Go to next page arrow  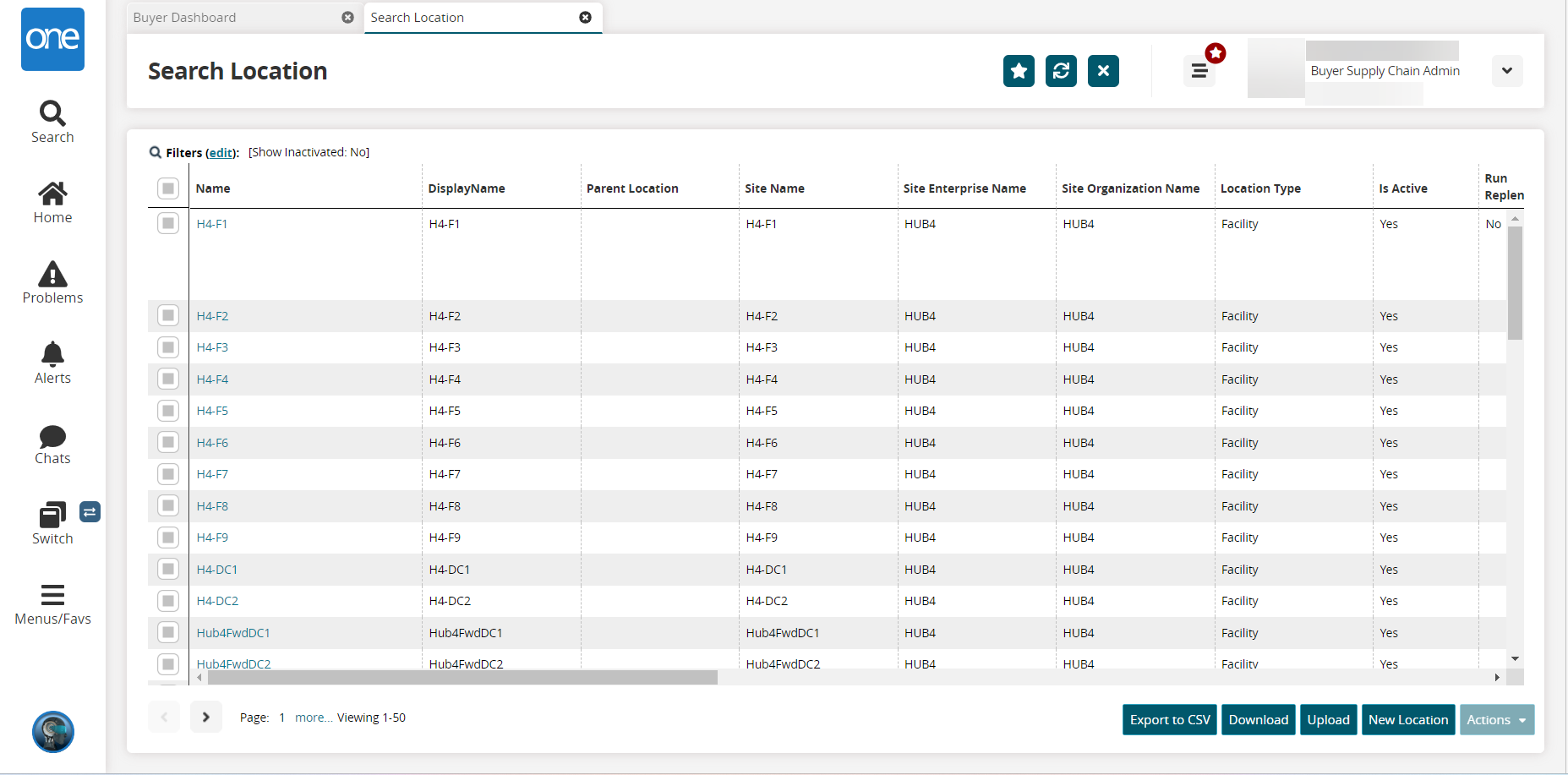coord(205,717)
